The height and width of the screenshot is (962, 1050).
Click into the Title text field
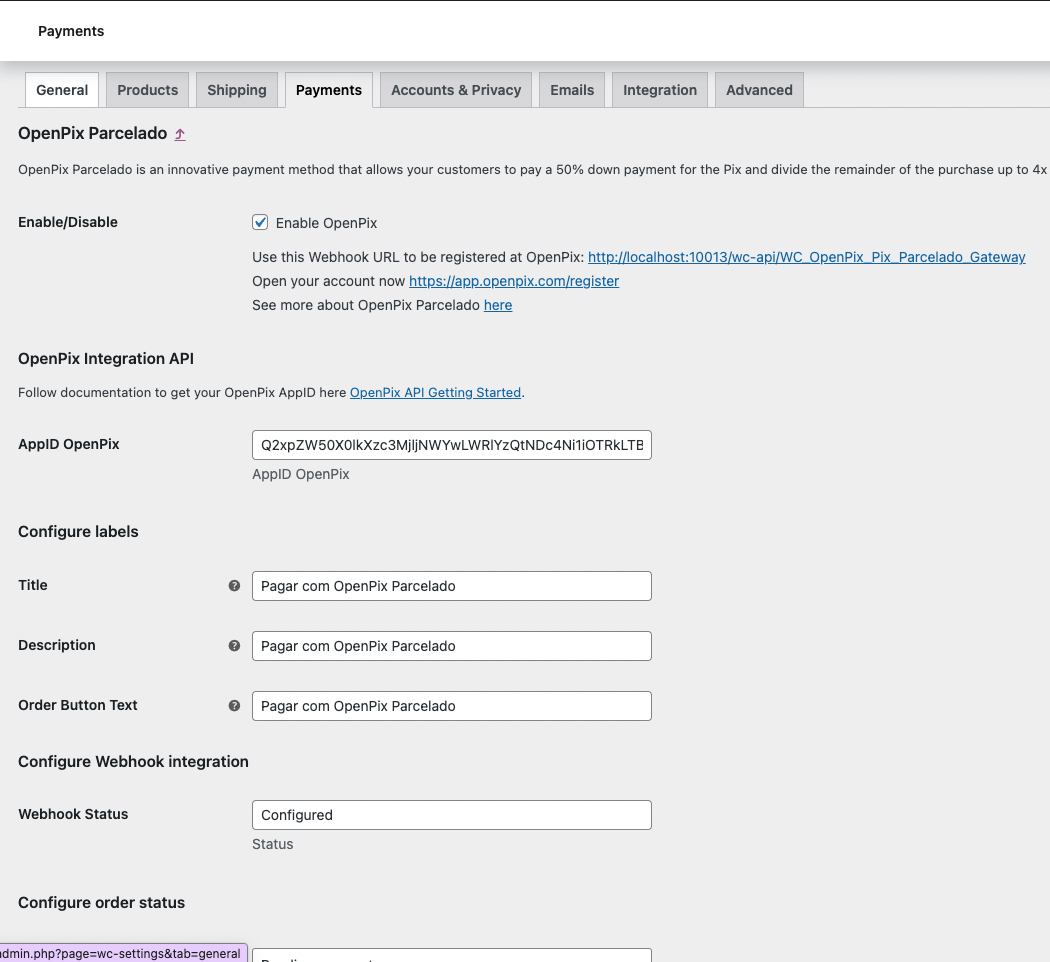pos(452,586)
